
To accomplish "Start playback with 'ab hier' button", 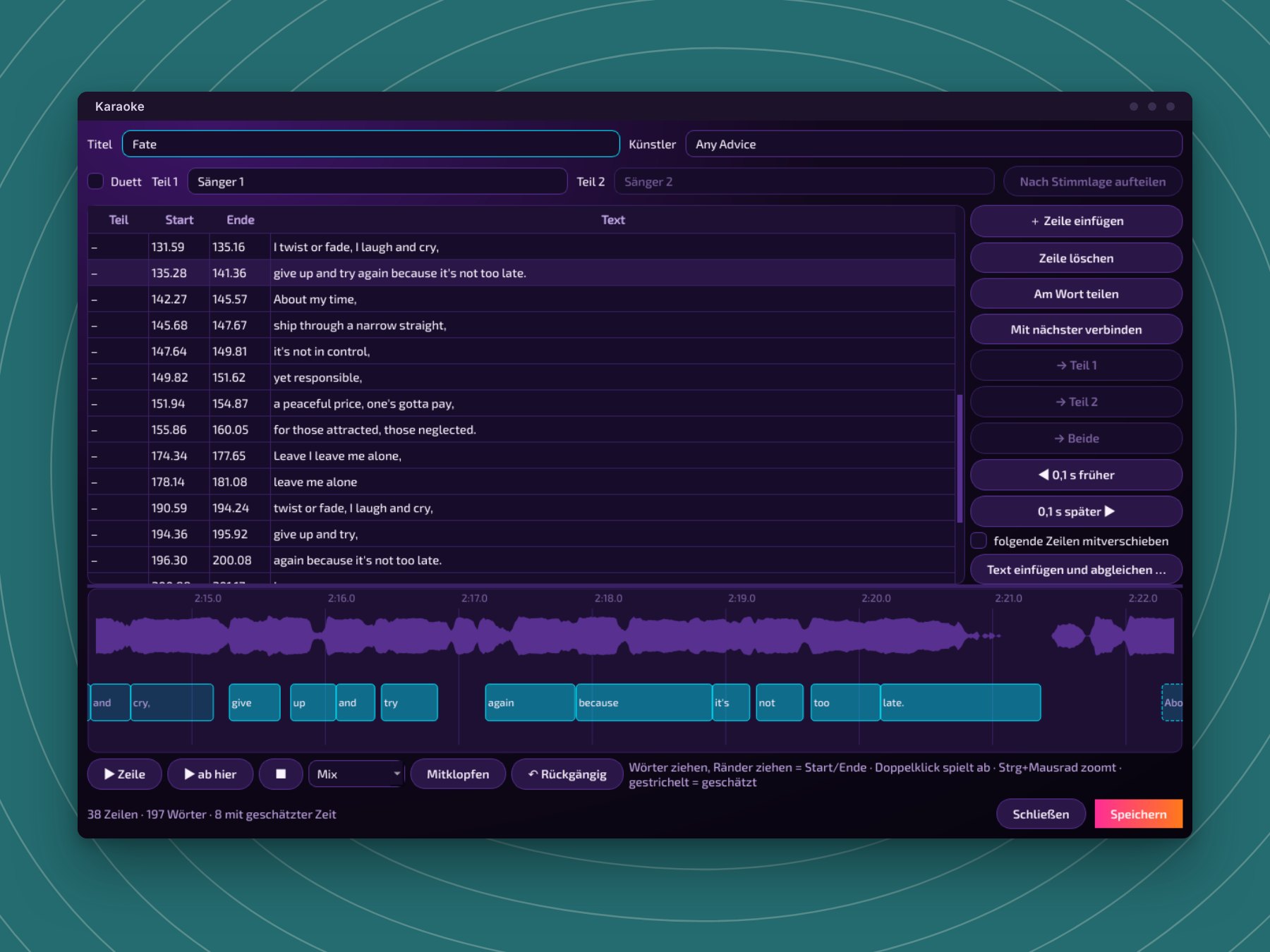I will (210, 774).
